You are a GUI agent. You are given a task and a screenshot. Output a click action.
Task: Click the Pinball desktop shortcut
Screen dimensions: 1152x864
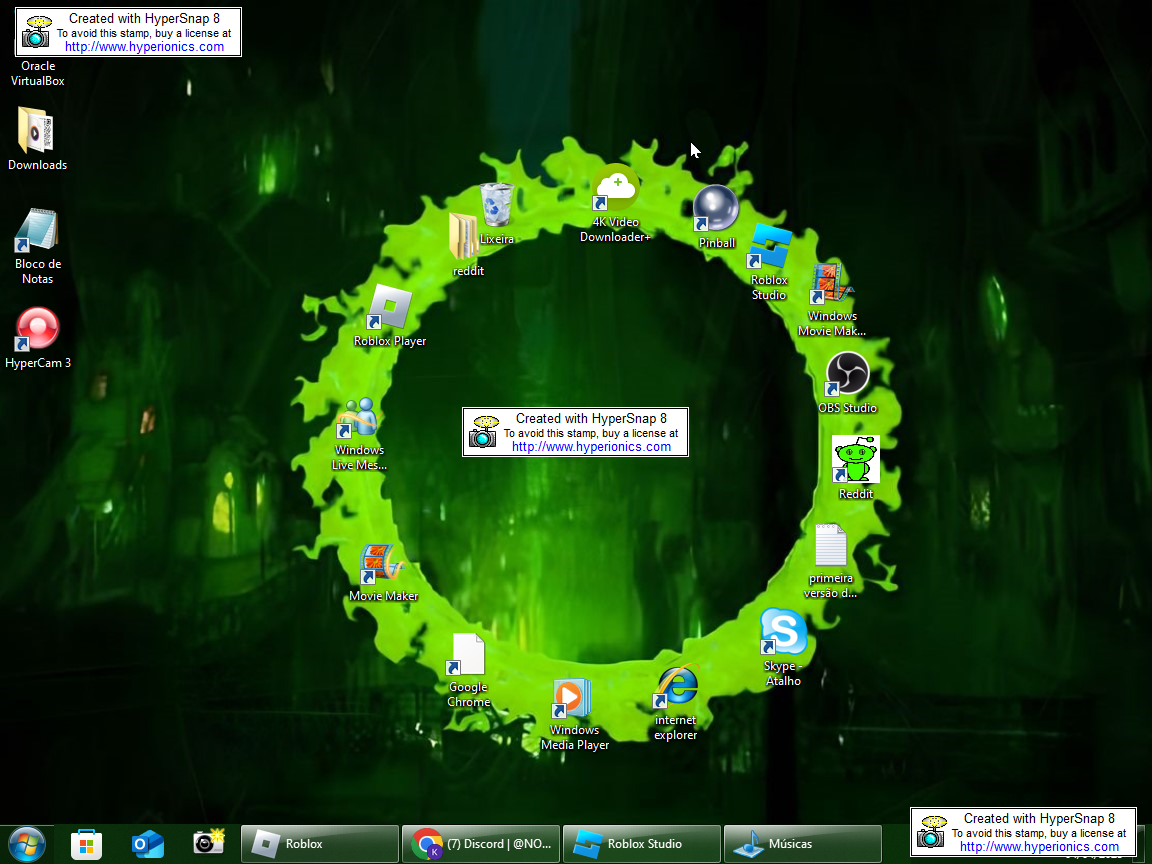click(x=716, y=209)
